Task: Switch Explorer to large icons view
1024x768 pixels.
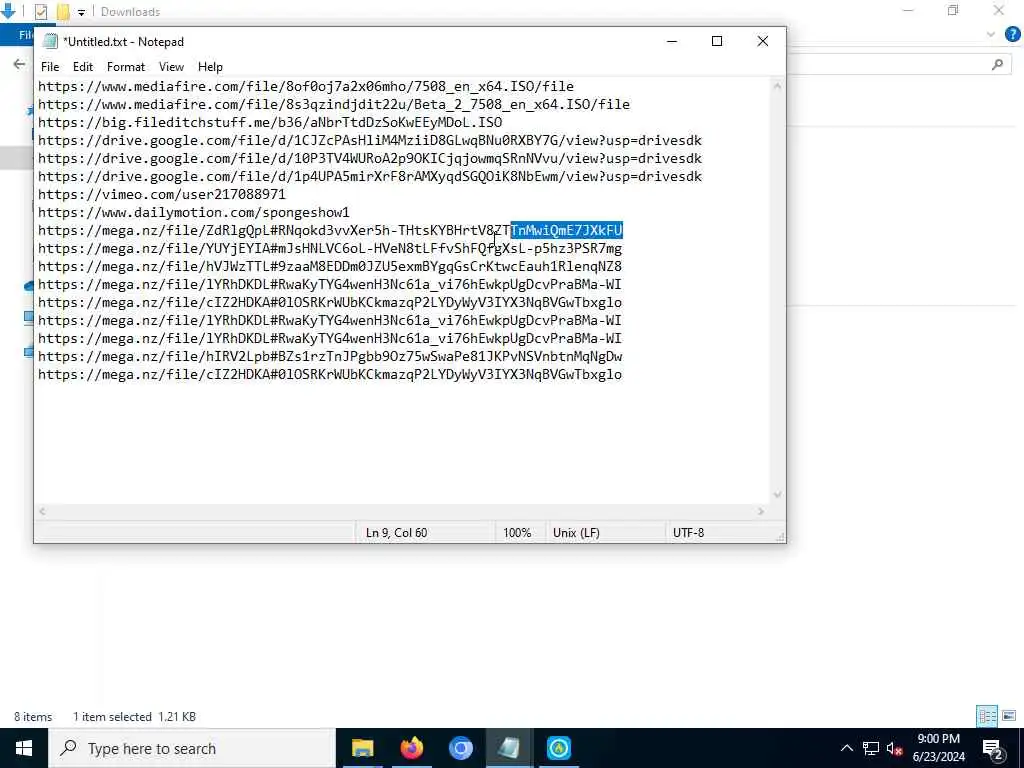Action: [x=1009, y=716]
